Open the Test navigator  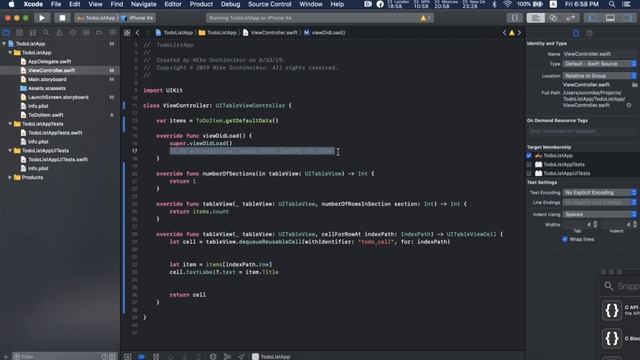click(73, 33)
